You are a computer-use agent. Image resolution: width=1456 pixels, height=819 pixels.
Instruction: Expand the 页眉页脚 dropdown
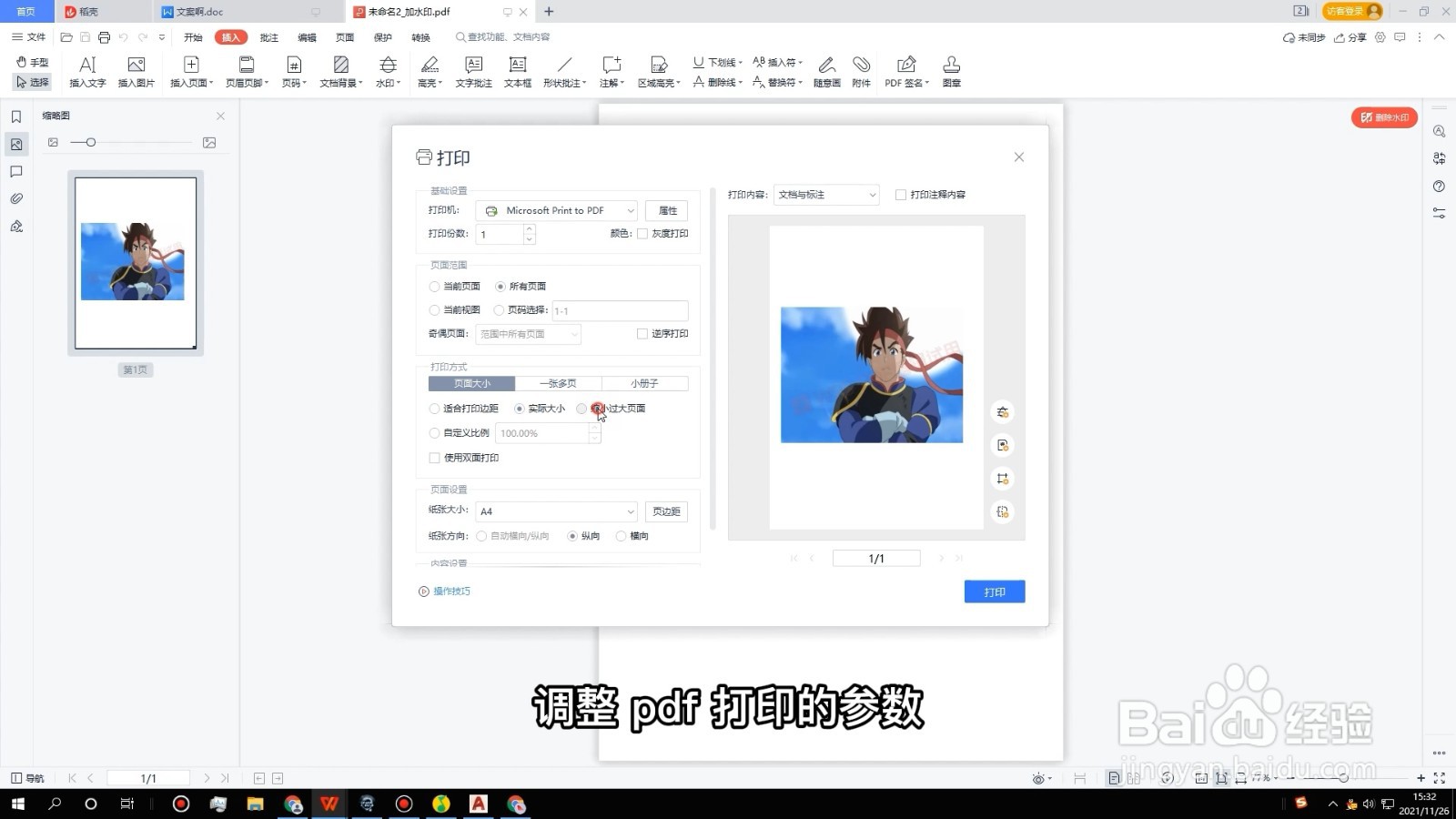point(247,71)
